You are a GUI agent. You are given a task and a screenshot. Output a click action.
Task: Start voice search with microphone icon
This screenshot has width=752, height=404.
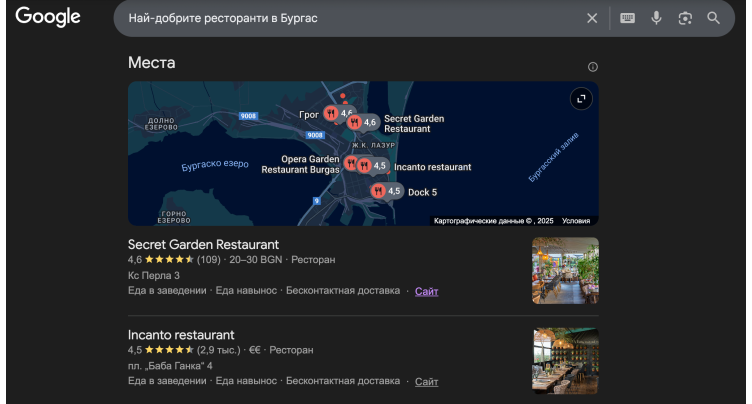[656, 18]
